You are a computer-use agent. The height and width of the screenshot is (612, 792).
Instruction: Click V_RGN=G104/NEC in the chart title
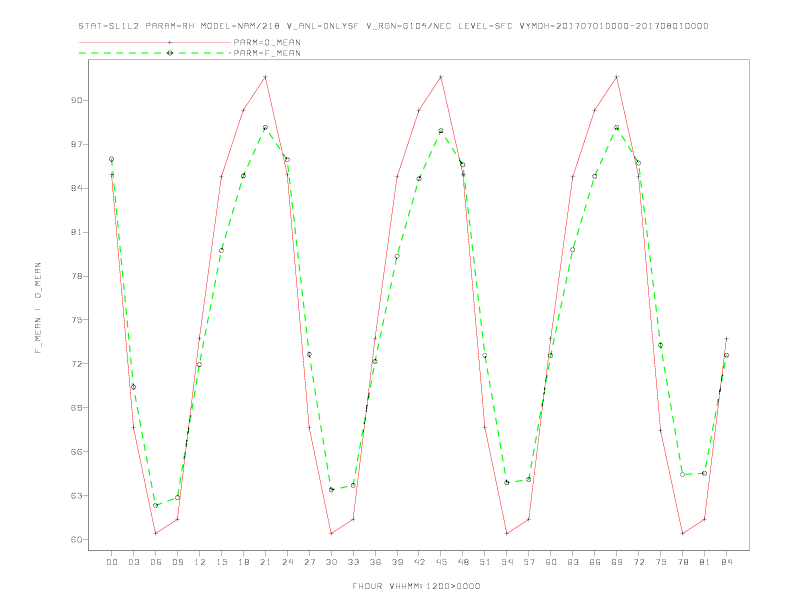coord(409,26)
